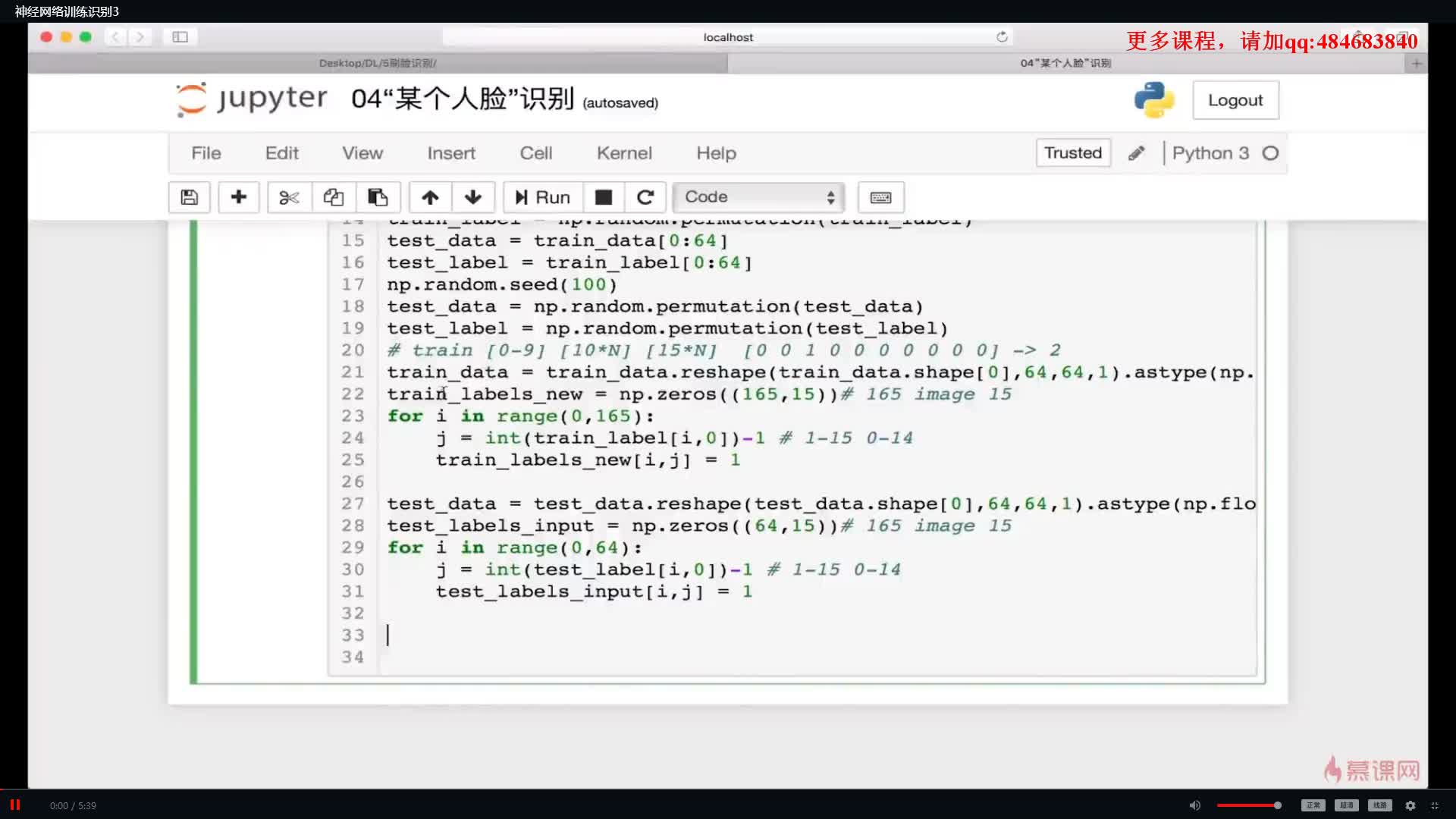Open the Edit menu
Image resolution: width=1456 pixels, height=819 pixels.
pos(282,153)
